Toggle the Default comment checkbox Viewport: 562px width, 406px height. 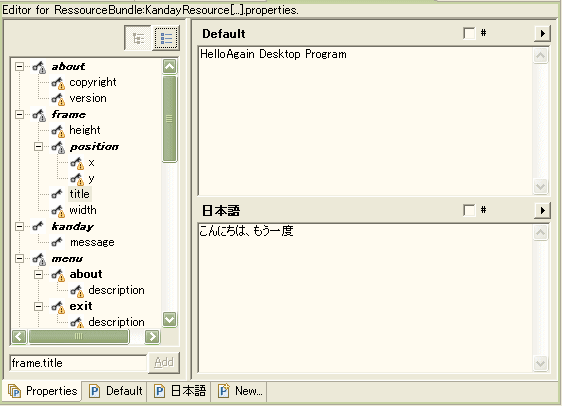(469, 33)
